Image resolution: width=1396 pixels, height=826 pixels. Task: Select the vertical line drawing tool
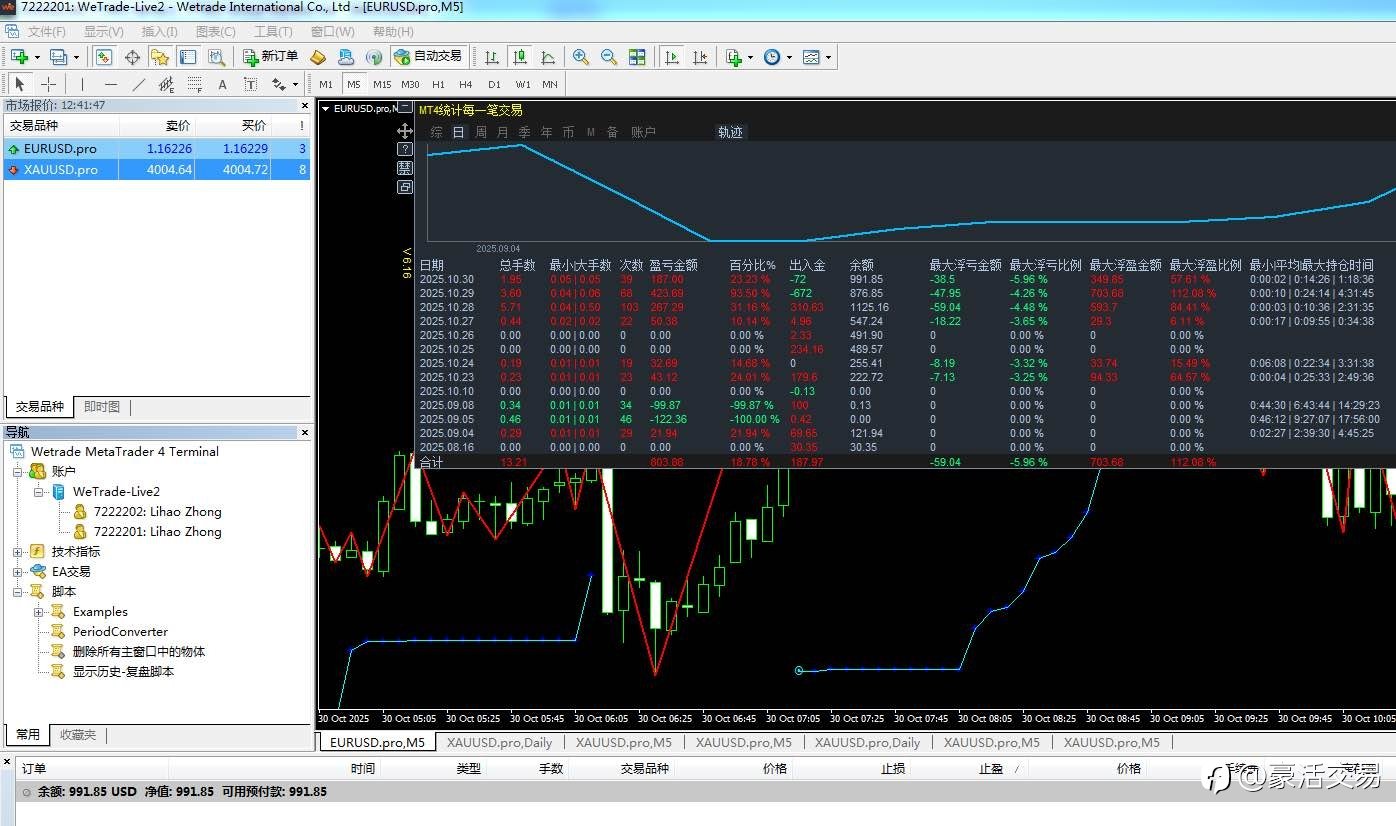pyautogui.click(x=82, y=84)
